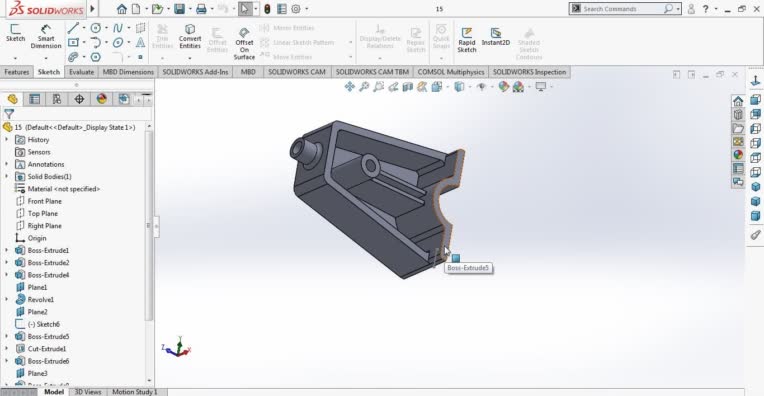Expand the Solid Bodies(1) node
This screenshot has width=764, height=396.
click(7, 176)
